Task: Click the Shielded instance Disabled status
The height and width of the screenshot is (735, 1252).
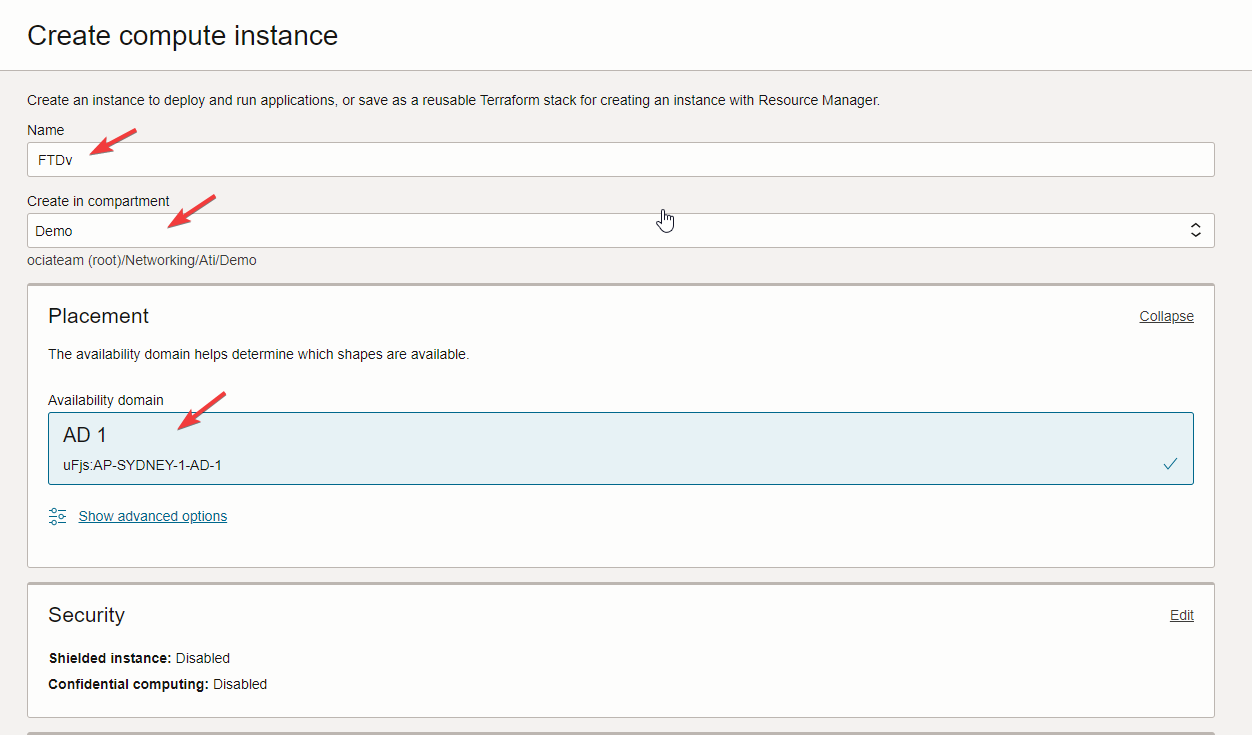Action: tap(203, 658)
